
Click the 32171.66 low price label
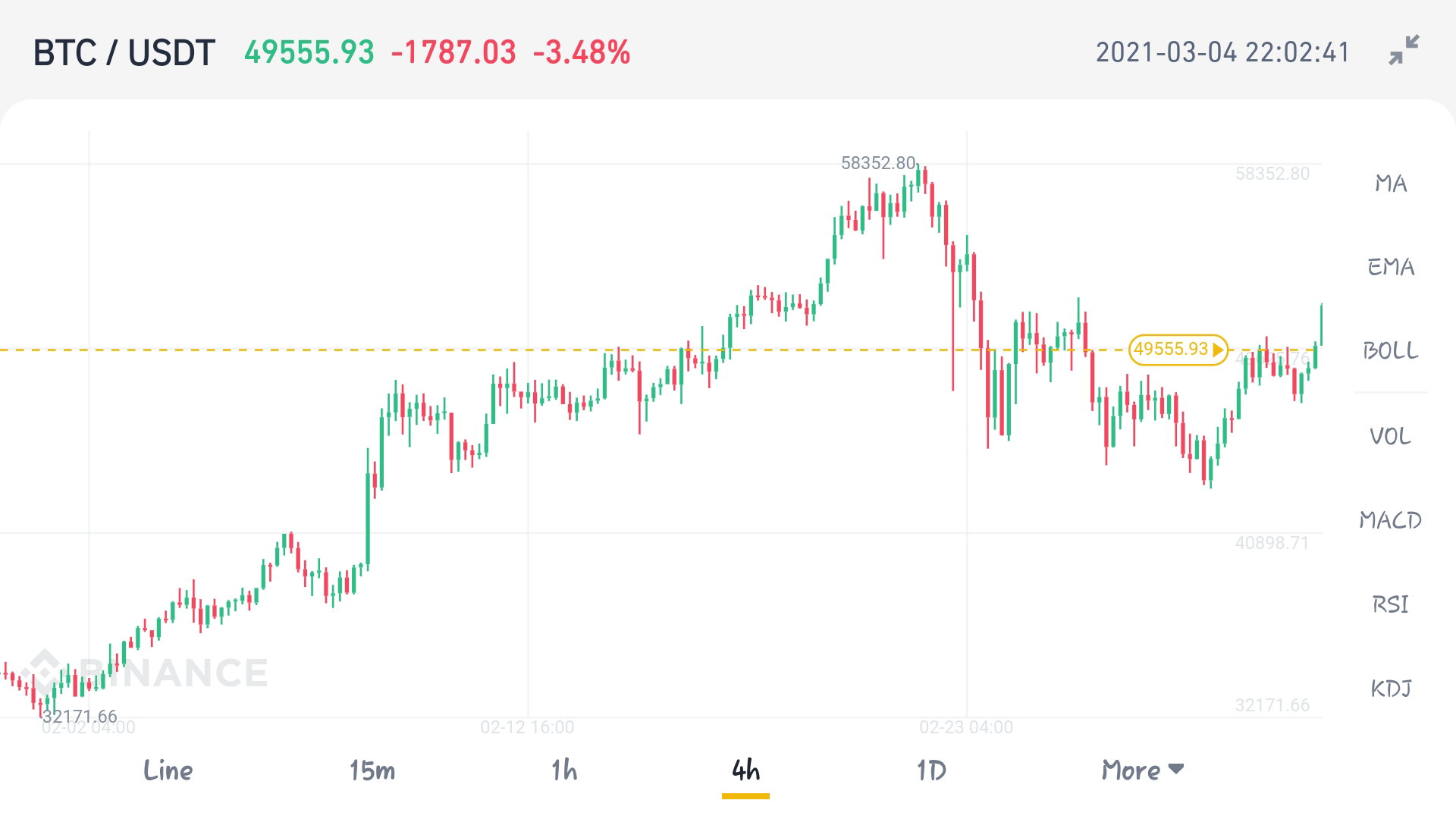click(x=80, y=717)
